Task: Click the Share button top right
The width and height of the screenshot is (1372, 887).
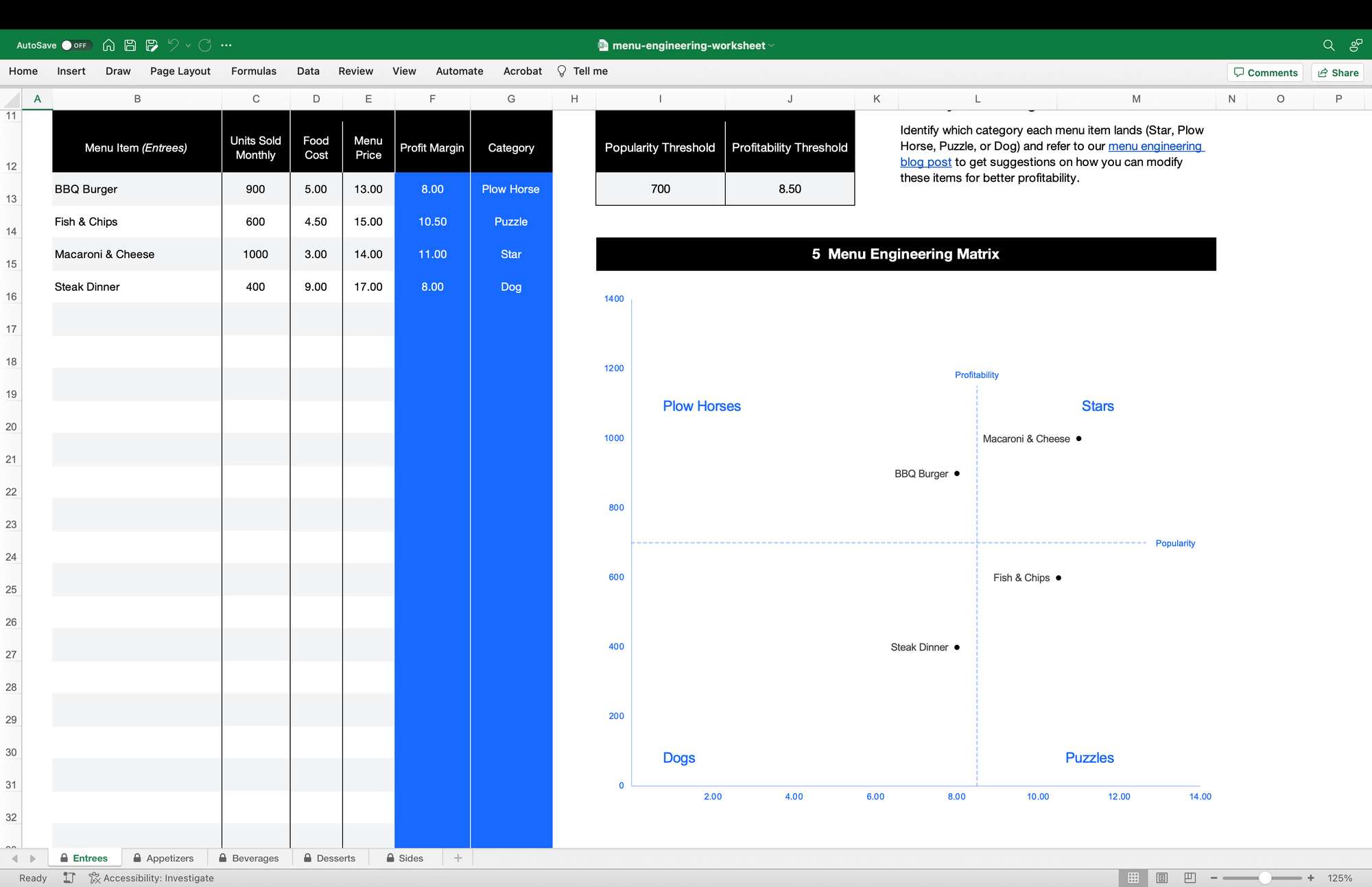Action: (1339, 73)
